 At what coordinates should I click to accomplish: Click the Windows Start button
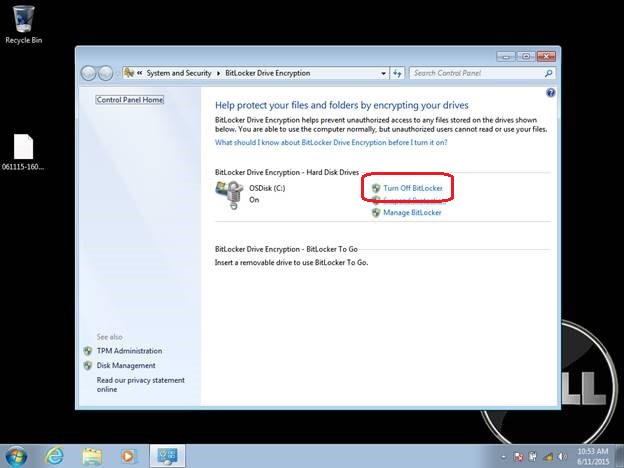tap(16, 456)
